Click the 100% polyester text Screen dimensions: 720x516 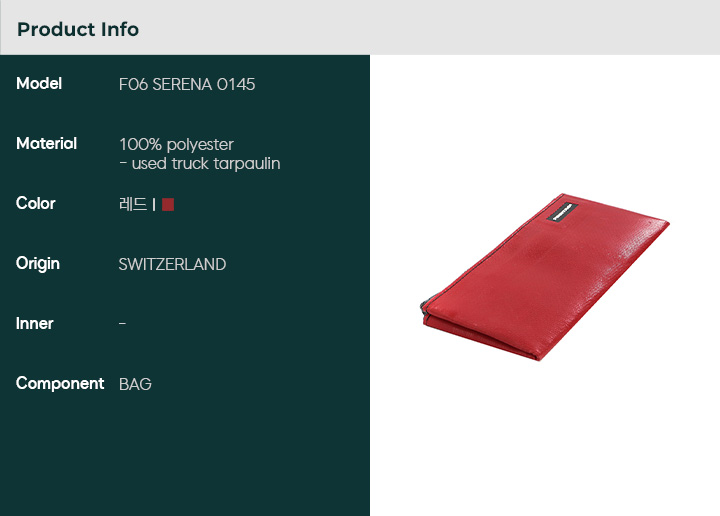(176, 145)
